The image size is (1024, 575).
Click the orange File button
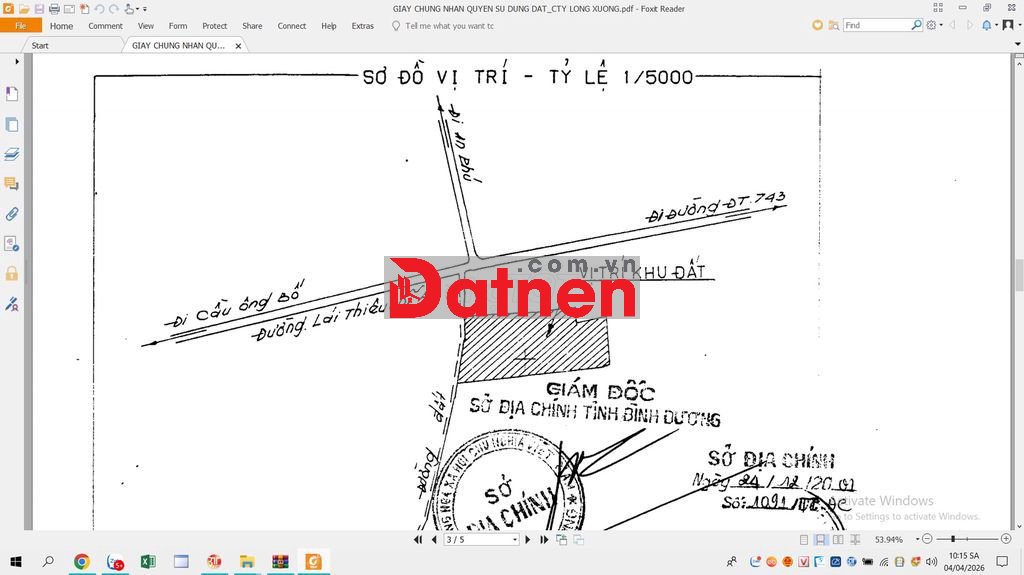(x=20, y=26)
